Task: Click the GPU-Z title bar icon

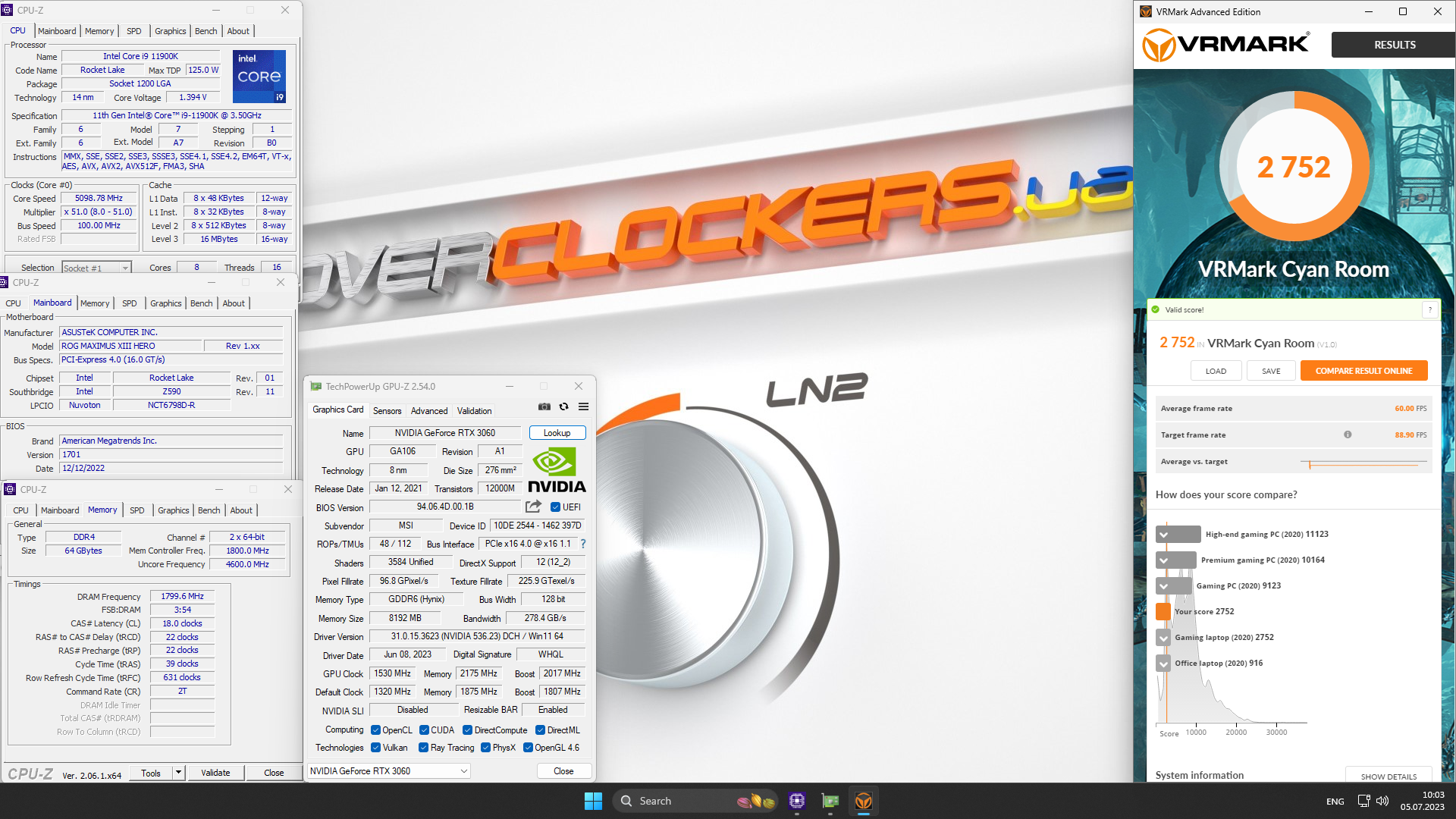Action: (315, 386)
